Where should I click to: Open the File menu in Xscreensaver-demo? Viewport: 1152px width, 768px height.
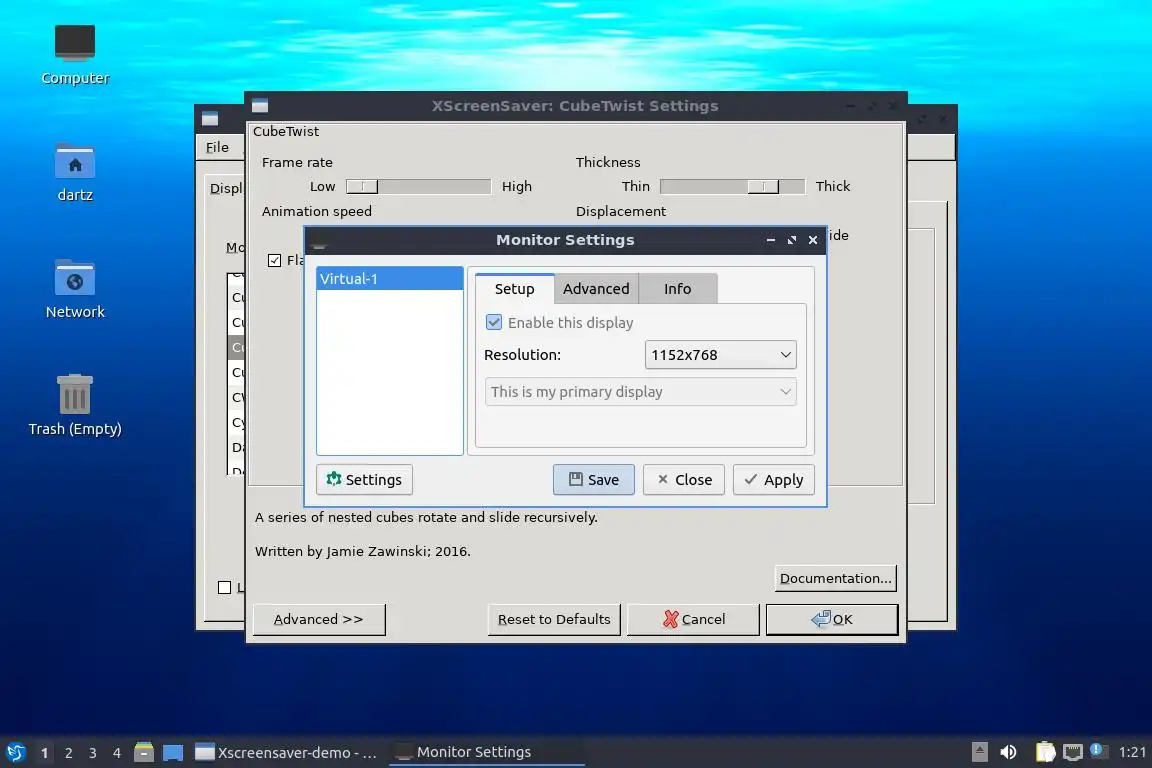tap(217, 147)
